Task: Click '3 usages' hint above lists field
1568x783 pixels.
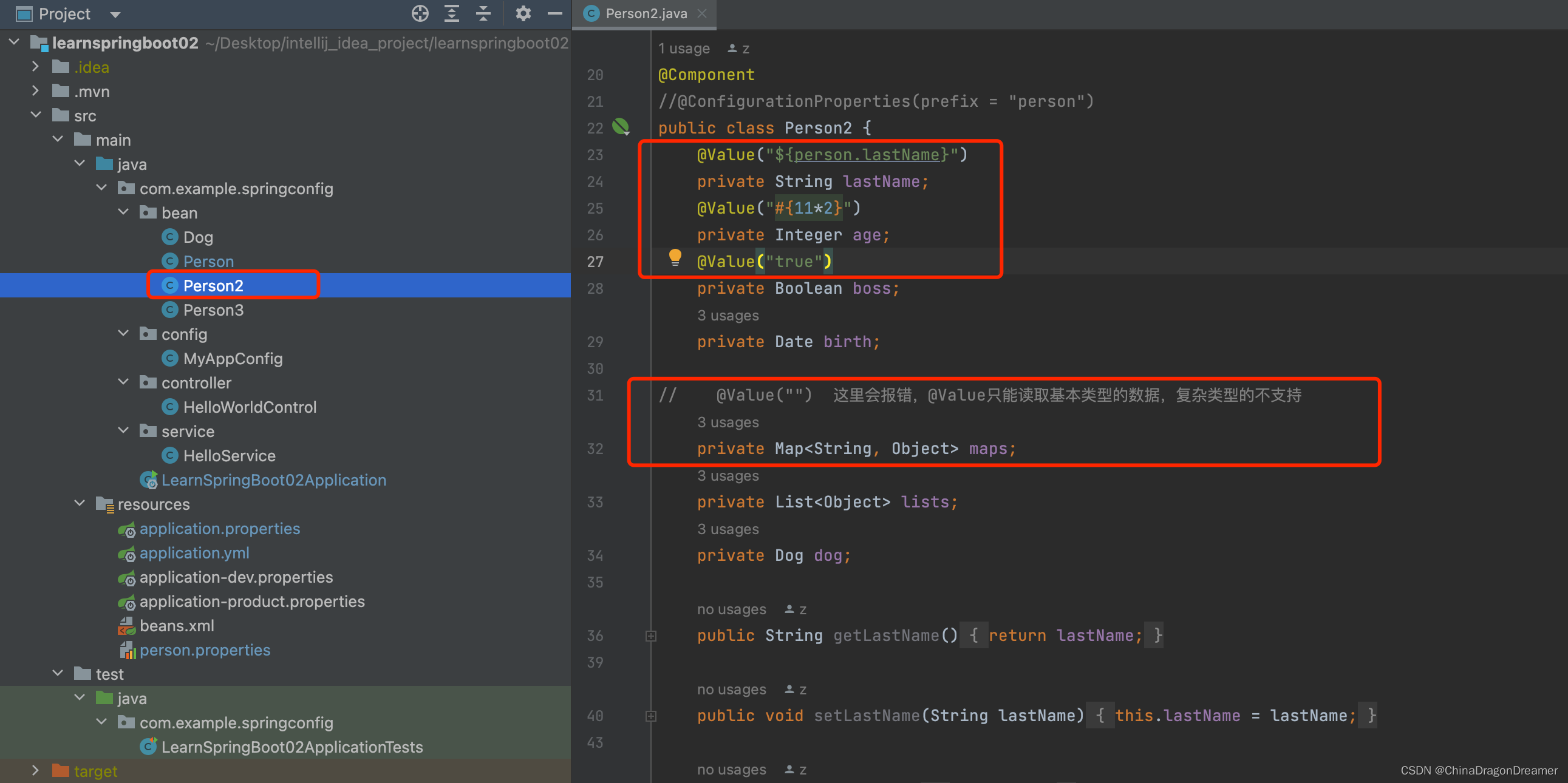Action: [x=728, y=476]
